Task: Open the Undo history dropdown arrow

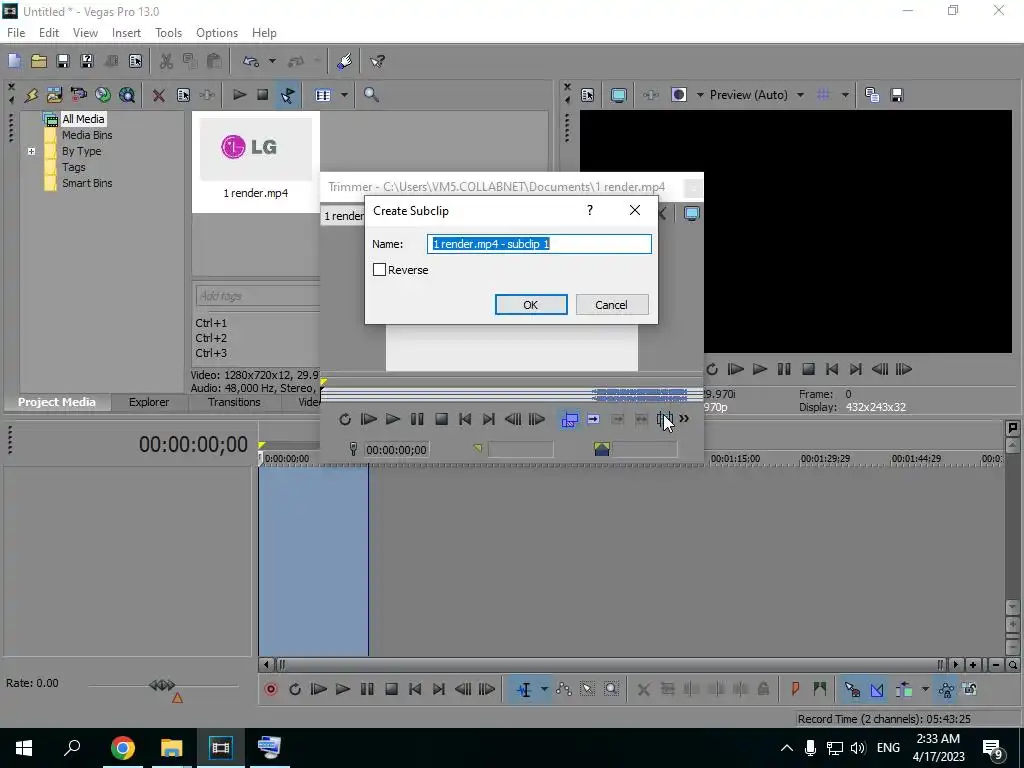Action: point(272,61)
